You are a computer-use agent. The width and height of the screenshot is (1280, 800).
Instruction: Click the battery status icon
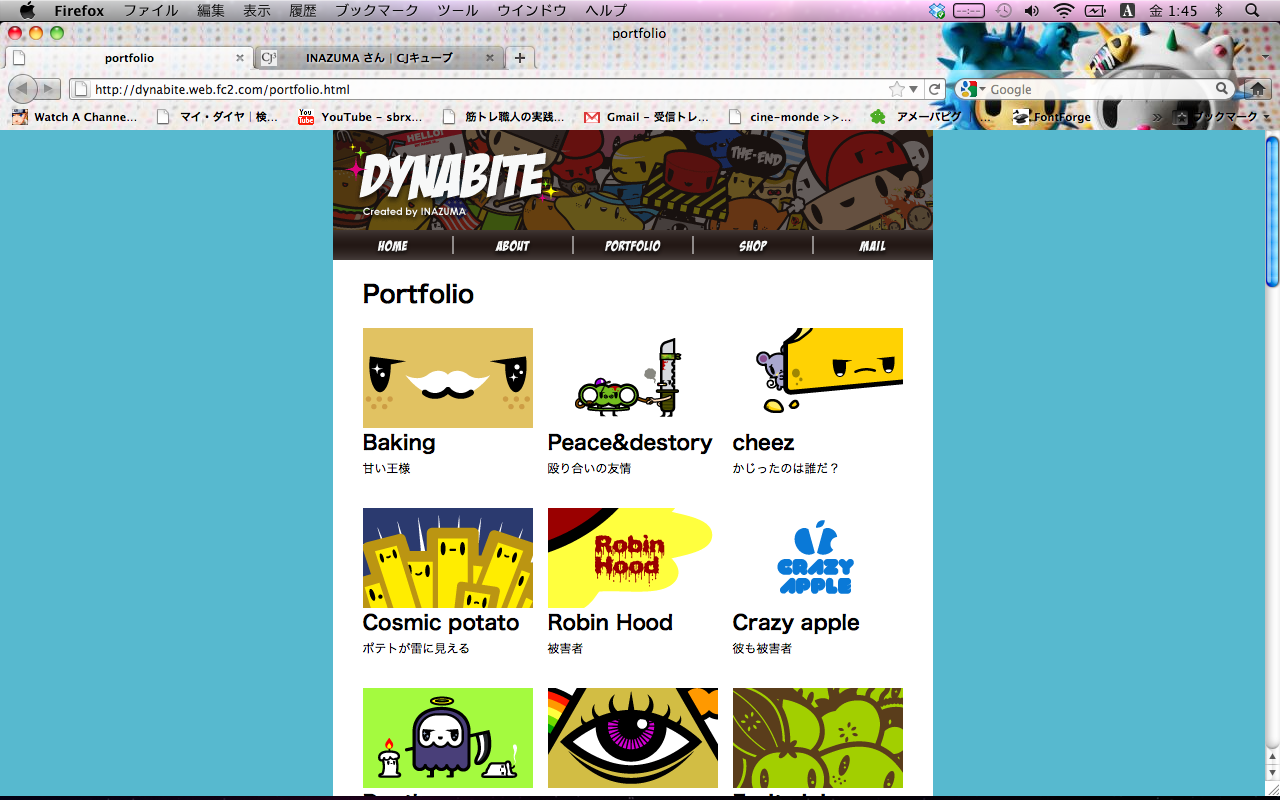click(1095, 10)
